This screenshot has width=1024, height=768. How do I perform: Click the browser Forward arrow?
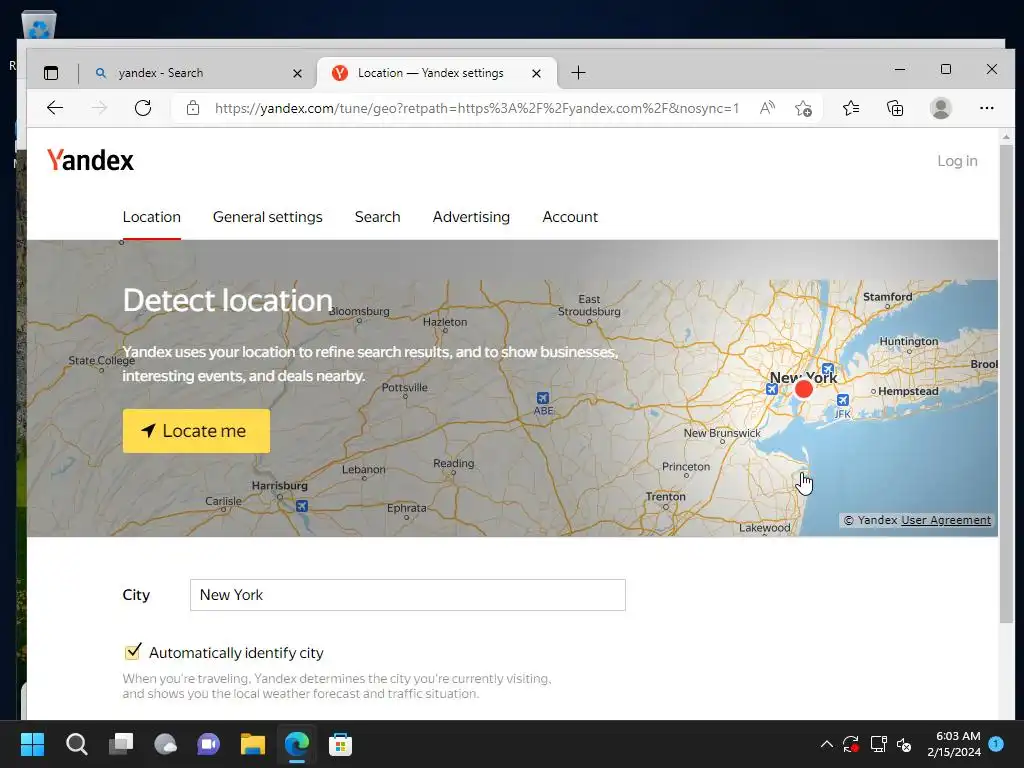tap(99, 108)
